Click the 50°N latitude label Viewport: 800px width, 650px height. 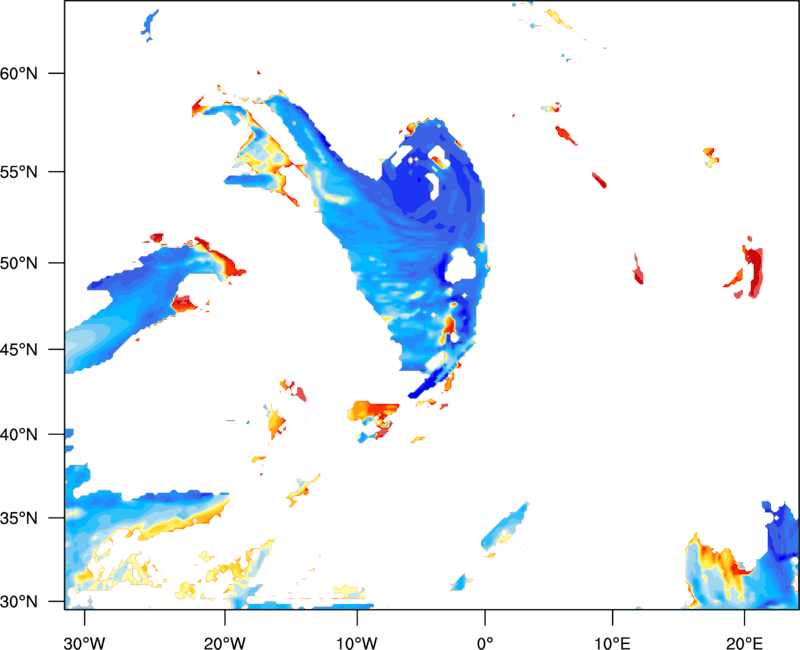pyautogui.click(x=19, y=263)
